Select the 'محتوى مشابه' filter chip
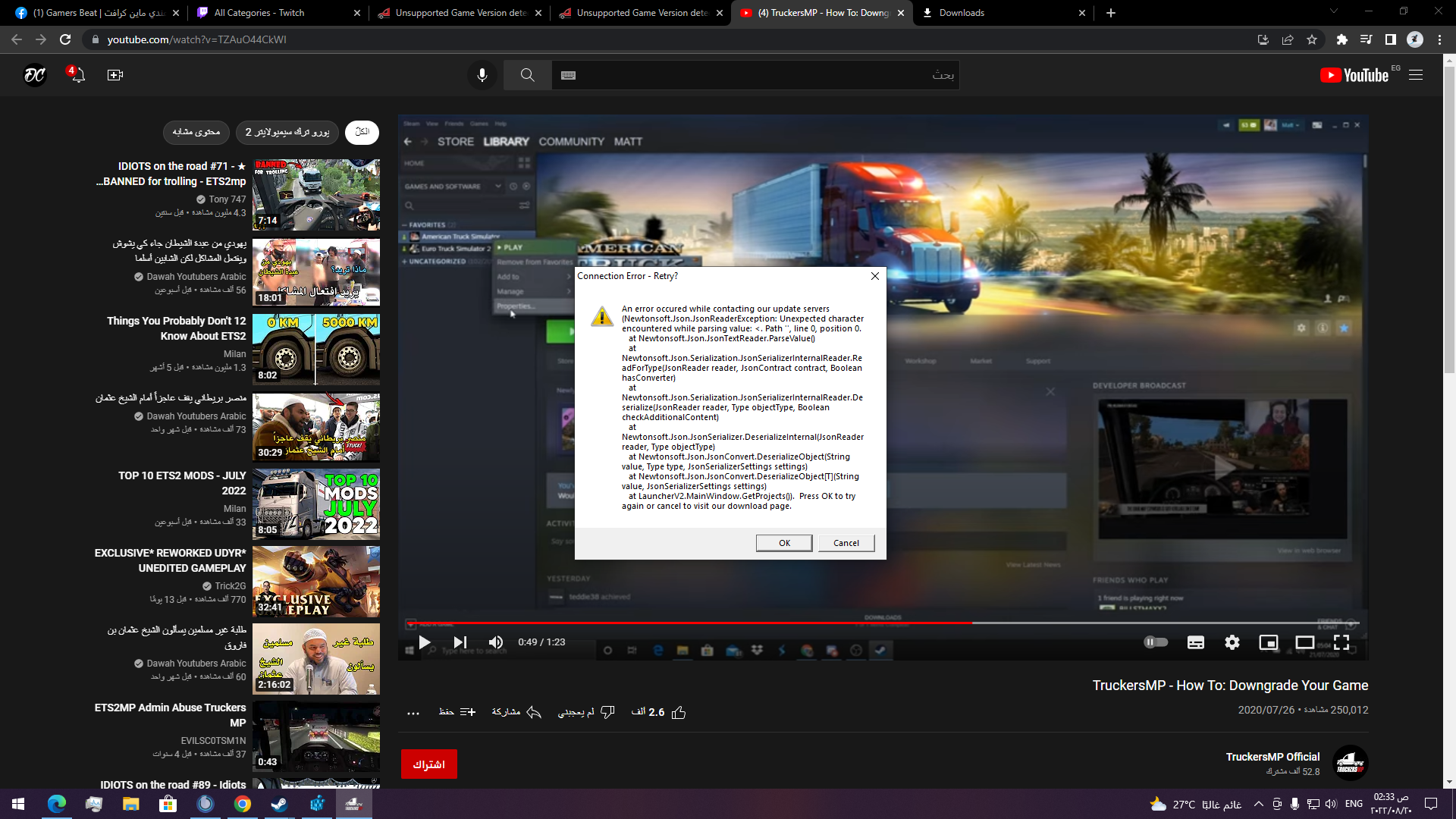The image size is (1456, 819). pyautogui.click(x=196, y=132)
